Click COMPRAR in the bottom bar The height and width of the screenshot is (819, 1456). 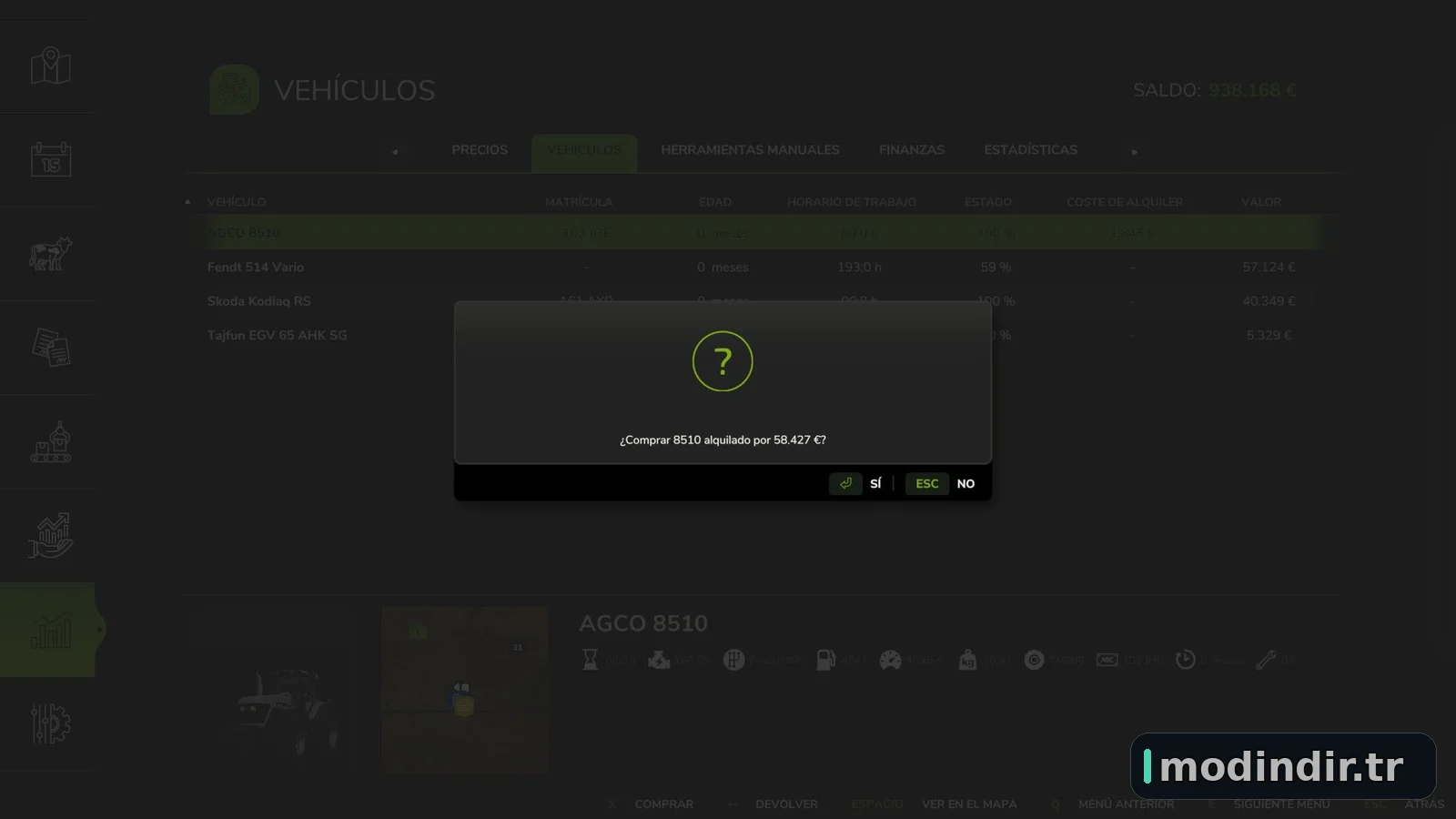663,804
